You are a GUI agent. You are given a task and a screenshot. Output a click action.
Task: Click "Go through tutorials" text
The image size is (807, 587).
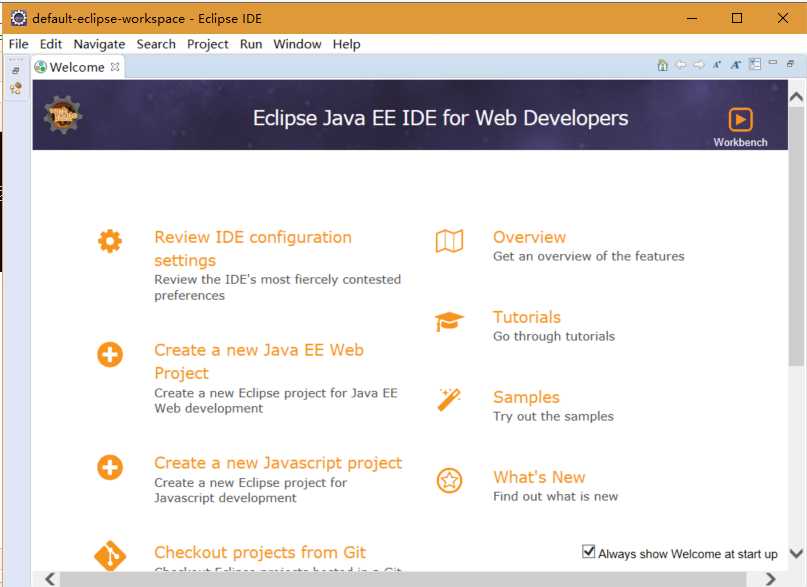(x=554, y=336)
